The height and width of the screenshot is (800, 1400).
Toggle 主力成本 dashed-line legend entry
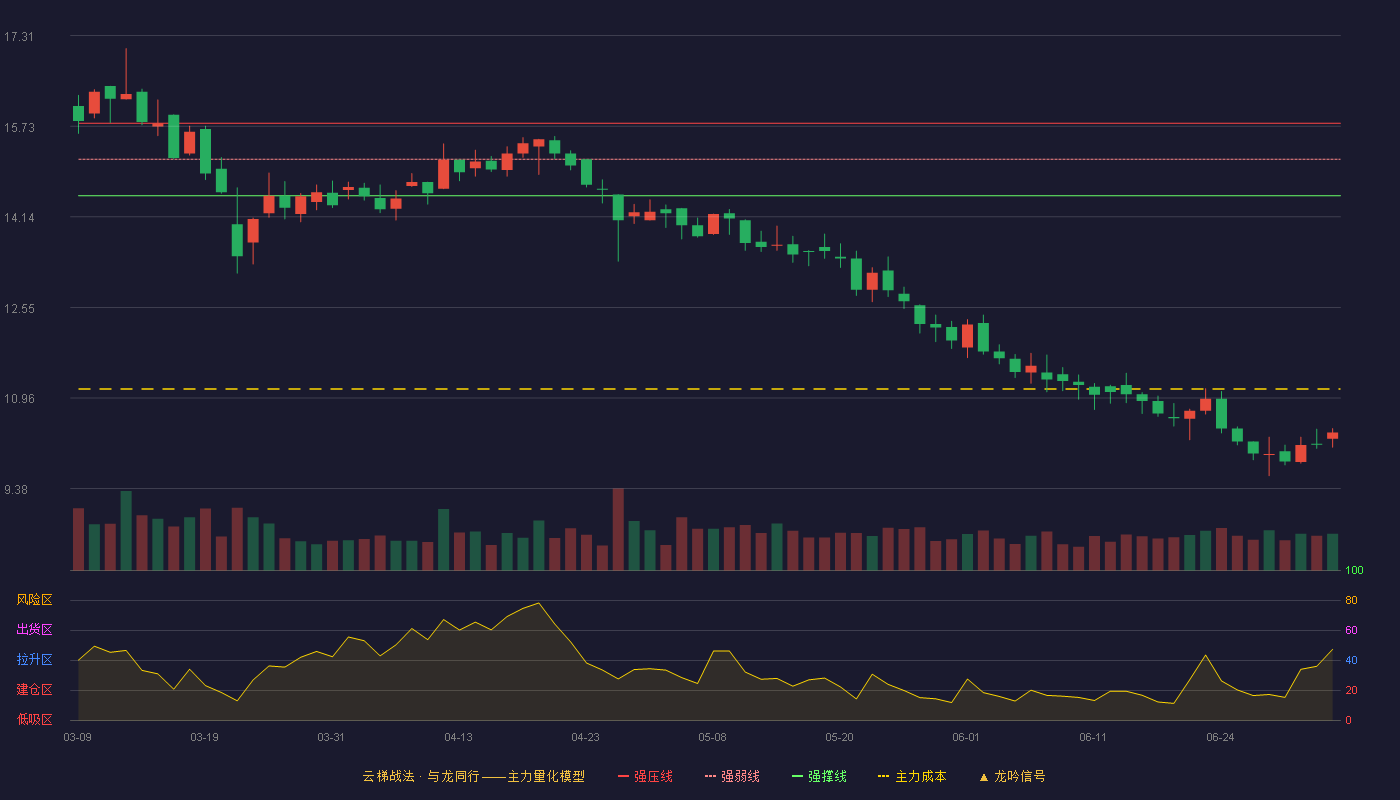(912, 776)
